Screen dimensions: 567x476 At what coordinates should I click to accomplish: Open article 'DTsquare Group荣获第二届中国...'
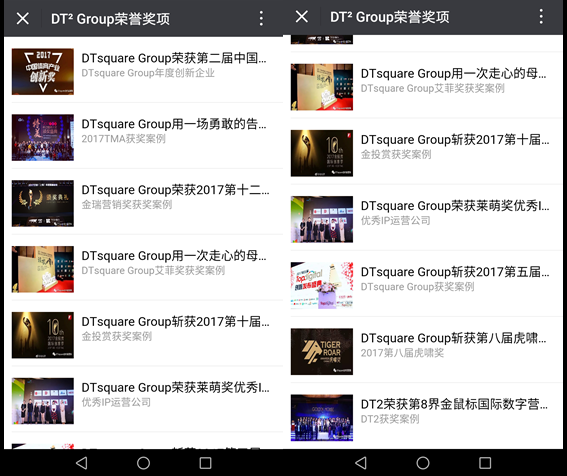pos(174,58)
